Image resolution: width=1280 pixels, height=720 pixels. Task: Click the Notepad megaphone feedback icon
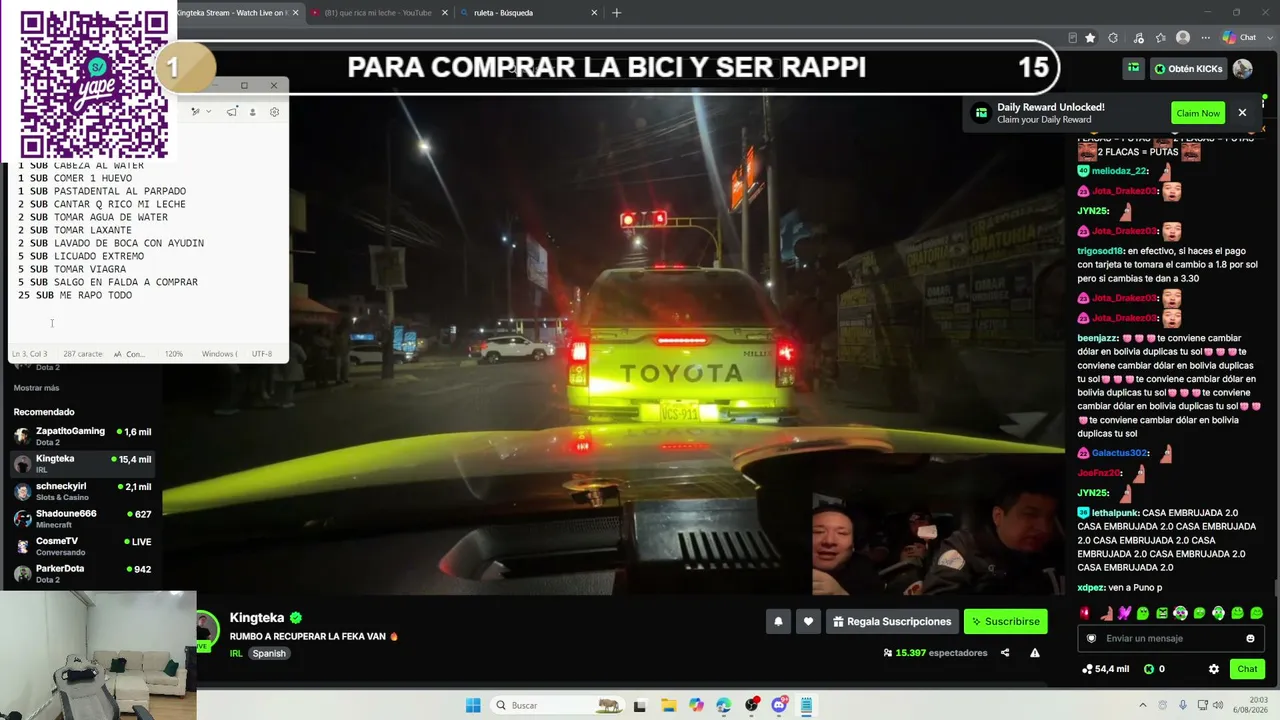231,112
